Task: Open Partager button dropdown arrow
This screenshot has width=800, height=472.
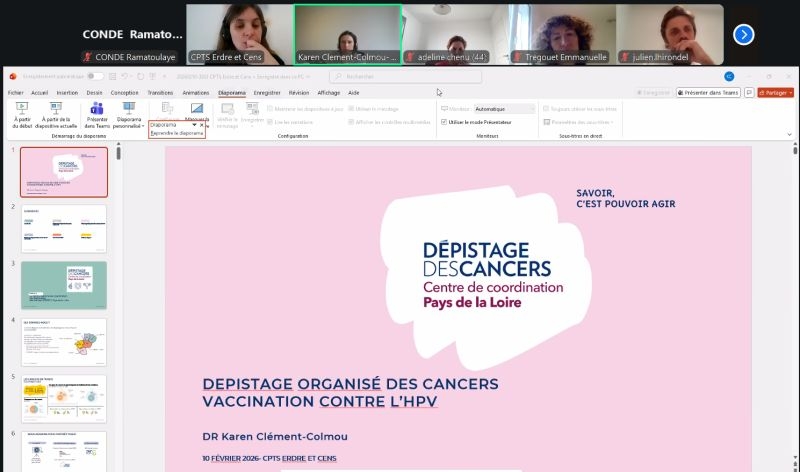Action: pos(790,93)
